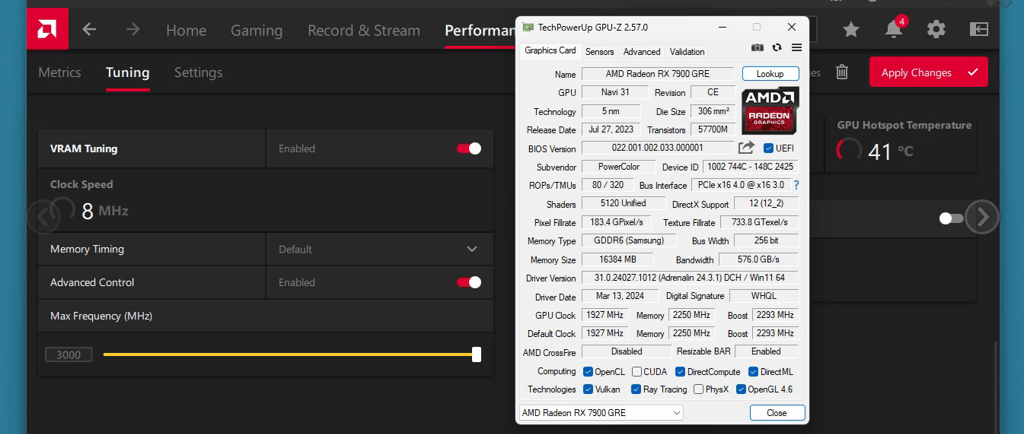Select GPU-Z Advanced tab

[x=641, y=52]
